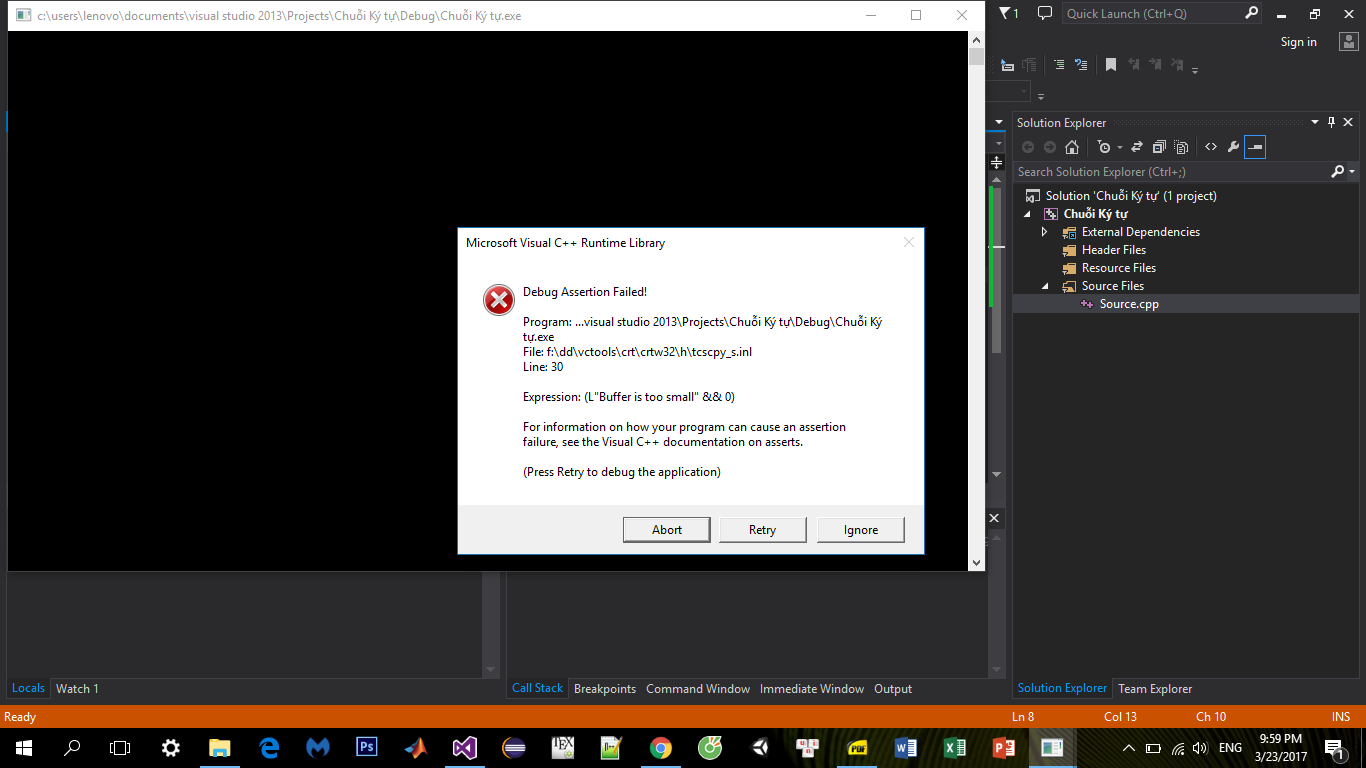
Task: Open the Team Explorer tab
Action: click(1155, 689)
